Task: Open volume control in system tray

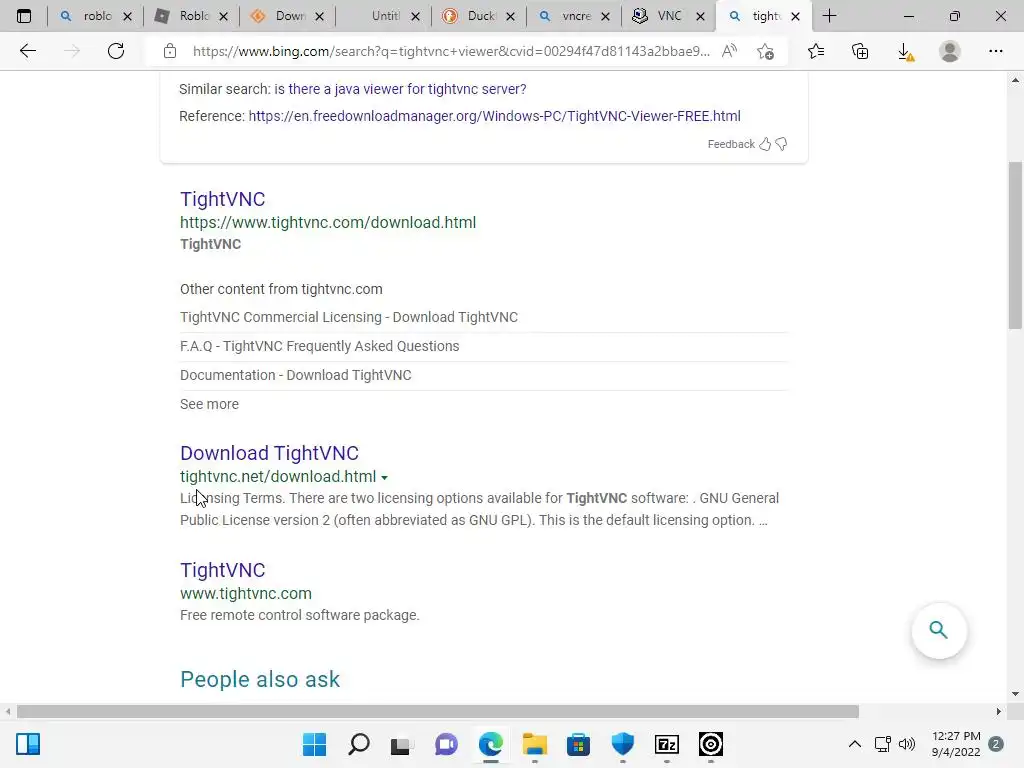Action: (907, 744)
